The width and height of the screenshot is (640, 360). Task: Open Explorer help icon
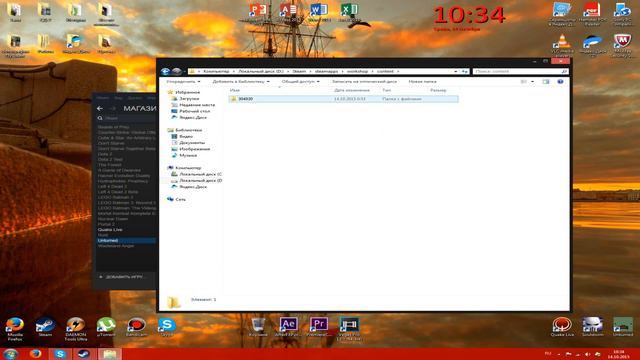pos(560,82)
